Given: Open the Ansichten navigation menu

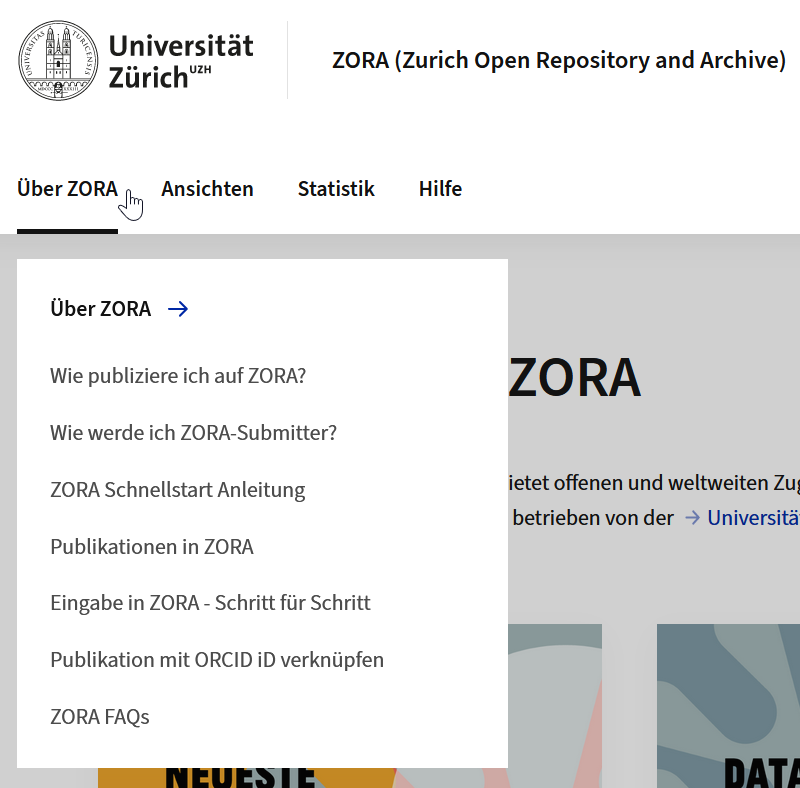Looking at the screenshot, I should (207, 189).
